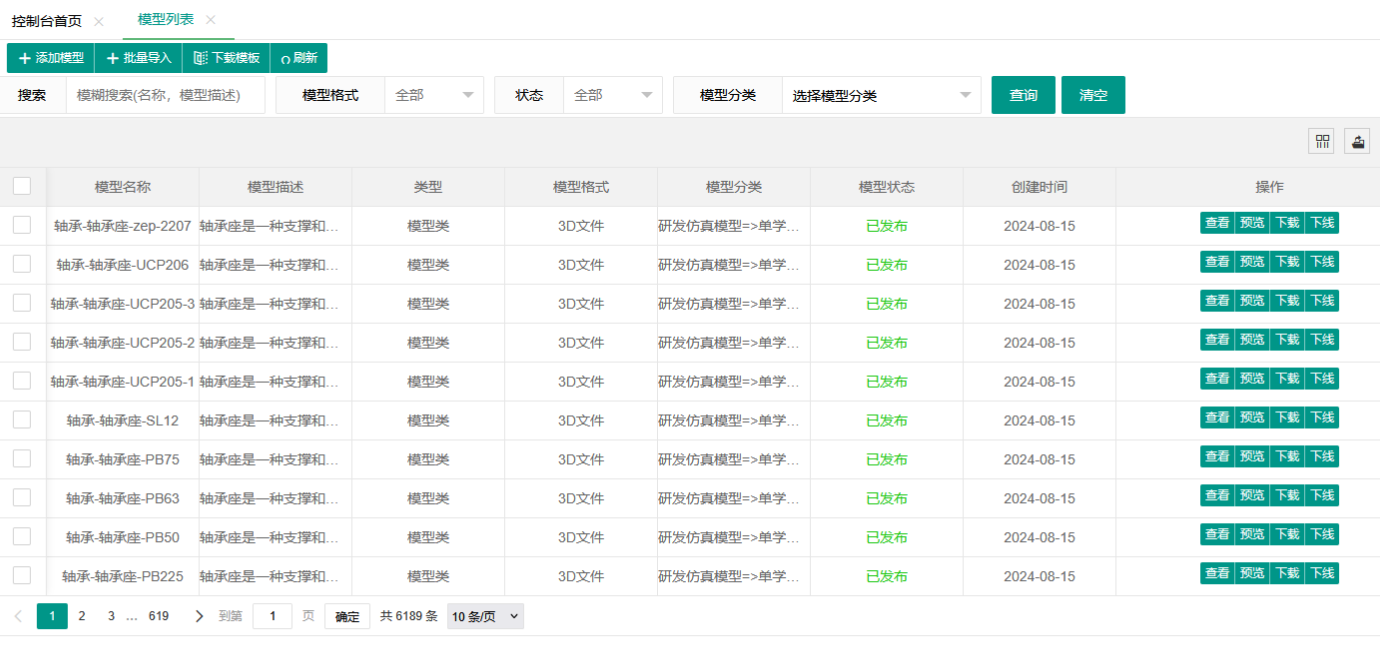Click the 添加模型 plus button
Screen dimensions: 1380x651
click(x=51, y=58)
